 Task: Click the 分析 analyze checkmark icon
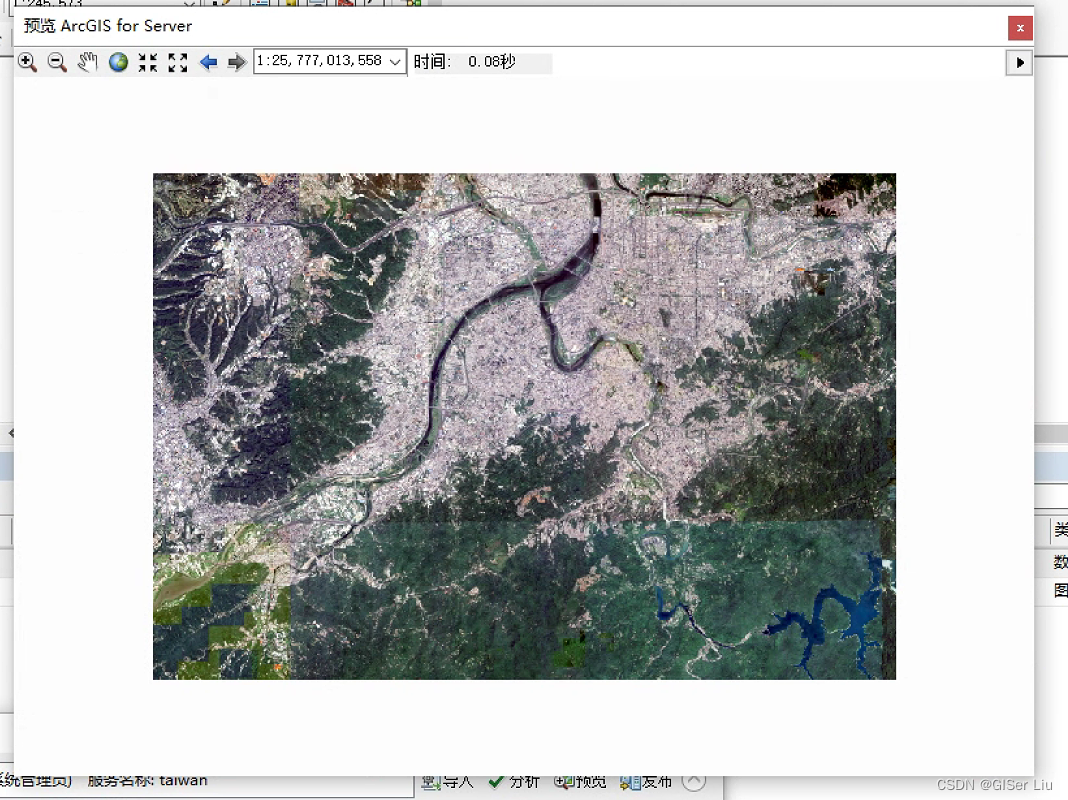click(496, 783)
